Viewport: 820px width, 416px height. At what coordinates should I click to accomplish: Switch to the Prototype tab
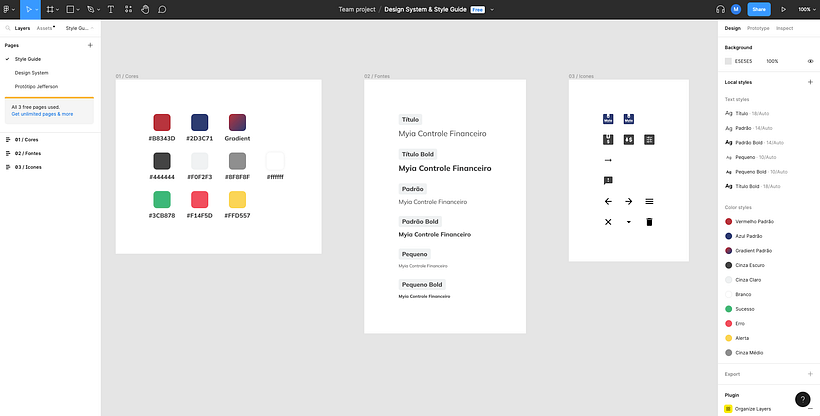pos(758,28)
